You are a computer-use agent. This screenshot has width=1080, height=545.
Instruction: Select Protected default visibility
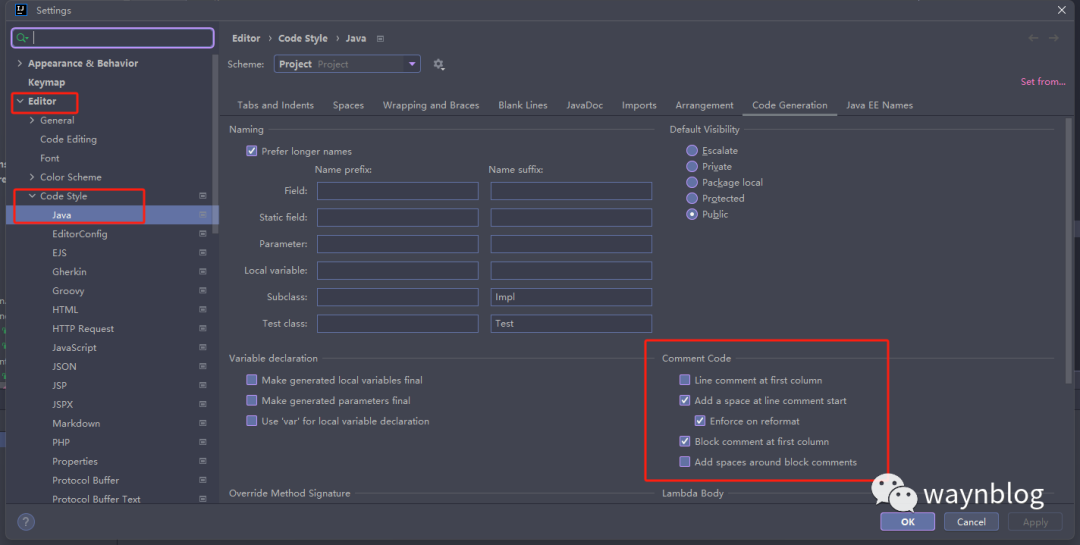tap(692, 198)
